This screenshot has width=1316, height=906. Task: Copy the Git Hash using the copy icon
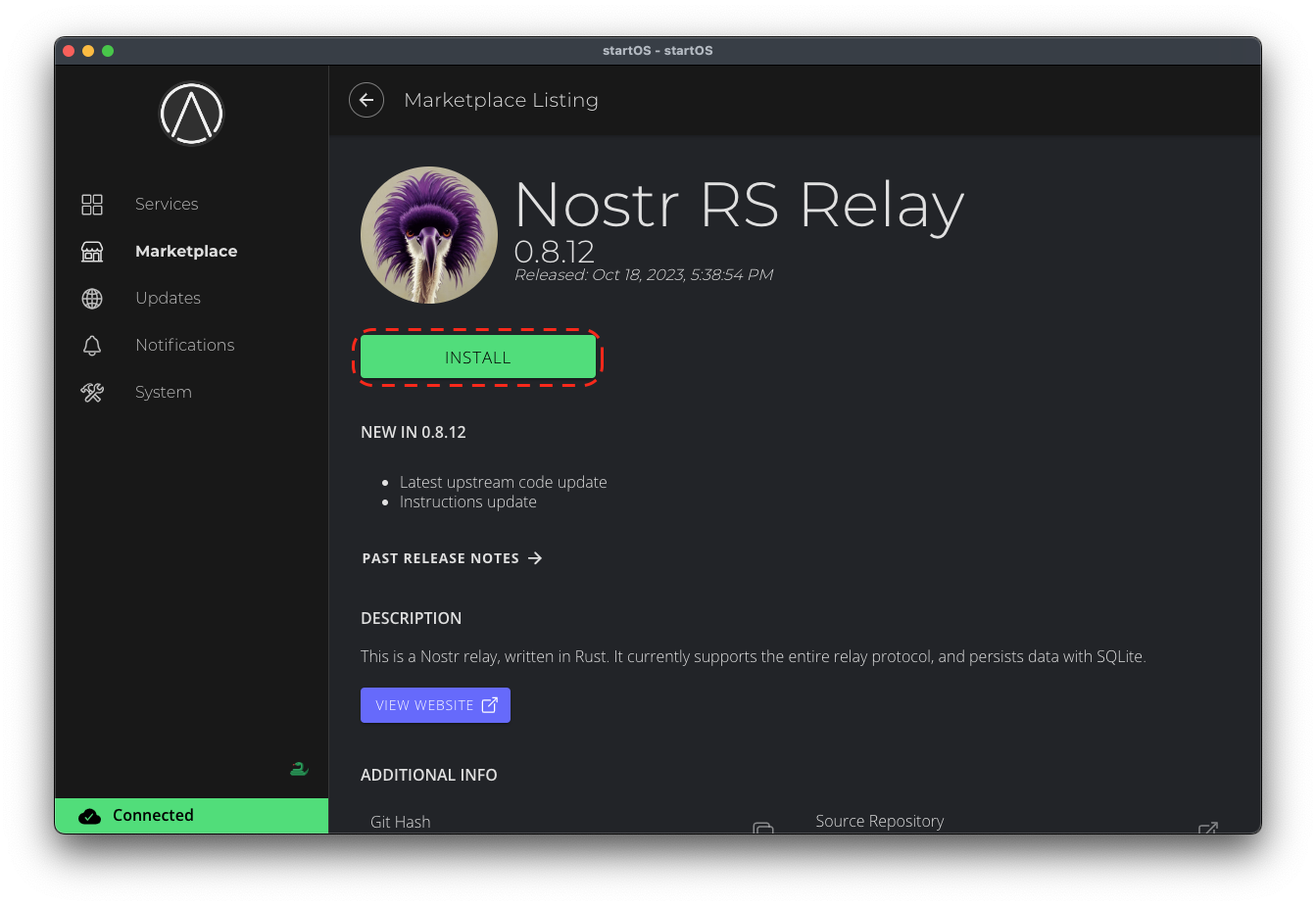pyautogui.click(x=763, y=829)
